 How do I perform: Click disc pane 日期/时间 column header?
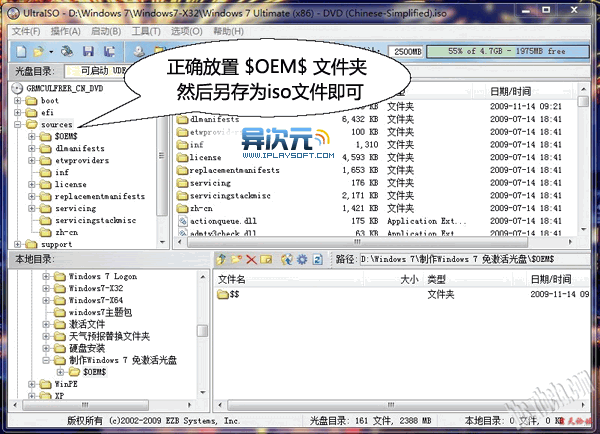510,91
